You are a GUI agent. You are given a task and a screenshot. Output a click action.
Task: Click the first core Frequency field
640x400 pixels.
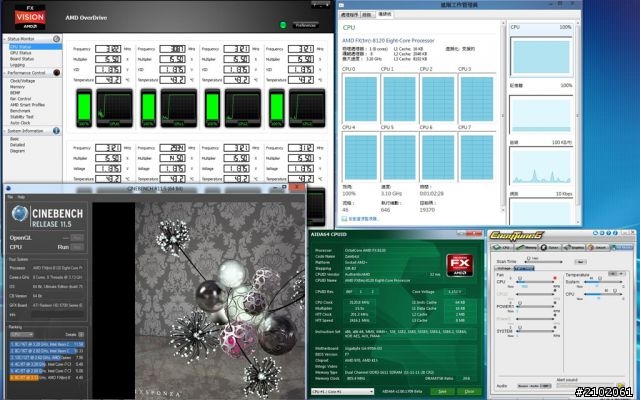click(108, 49)
